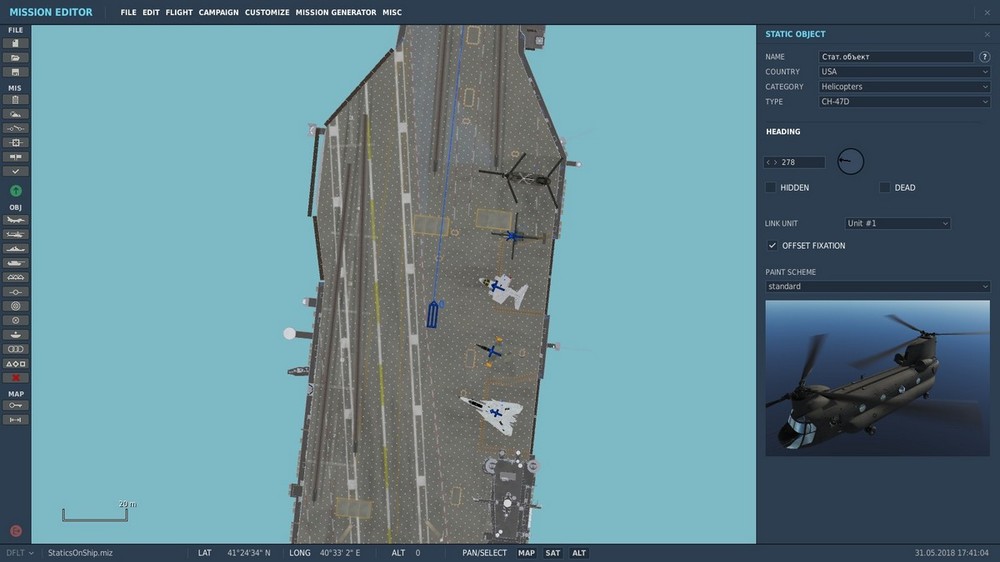Open the PAINT SCHEME dropdown
Screen dimensions: 1000x562
click(878, 286)
